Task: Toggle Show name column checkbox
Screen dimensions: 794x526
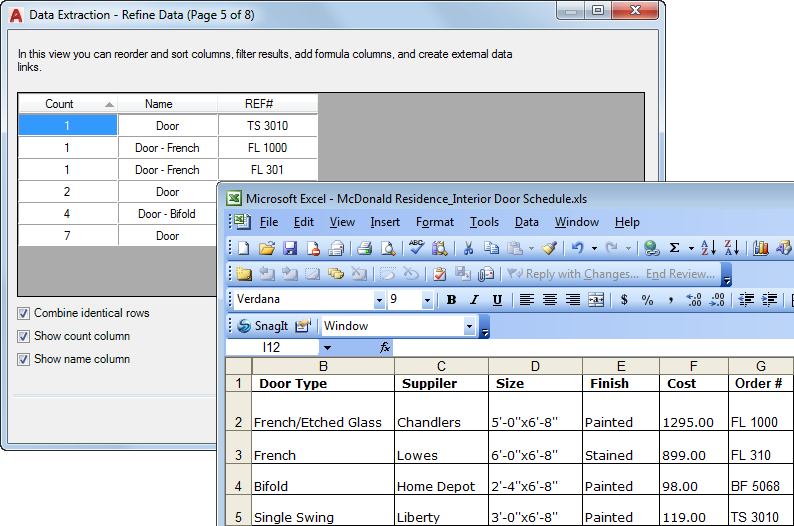Action: (x=23, y=359)
